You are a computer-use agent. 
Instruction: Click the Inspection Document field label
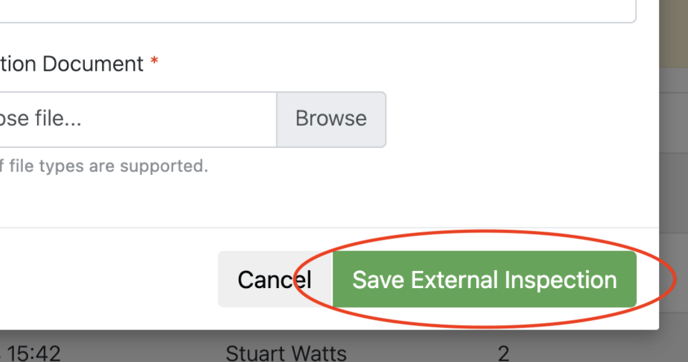pos(72,64)
